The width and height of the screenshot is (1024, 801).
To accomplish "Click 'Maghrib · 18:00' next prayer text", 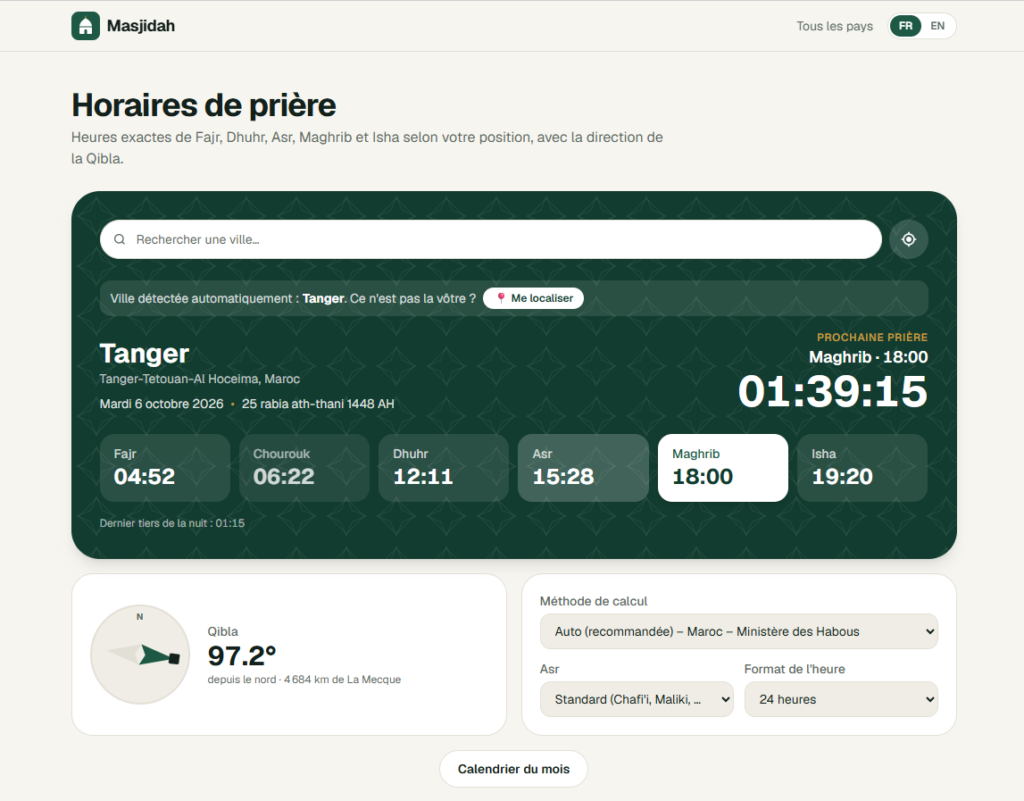I will tap(868, 357).
